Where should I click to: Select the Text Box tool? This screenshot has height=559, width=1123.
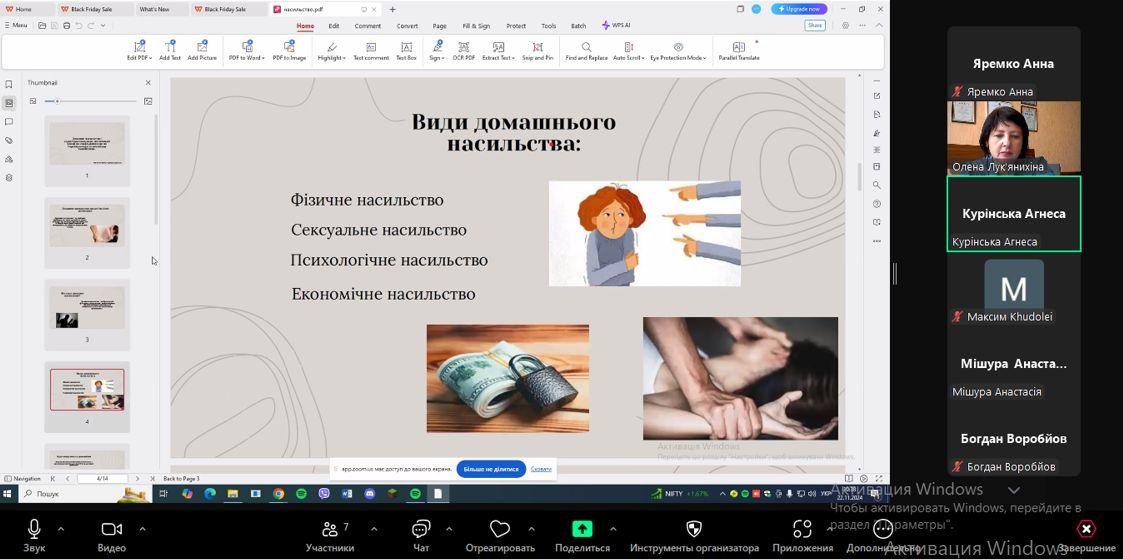[x=406, y=51]
